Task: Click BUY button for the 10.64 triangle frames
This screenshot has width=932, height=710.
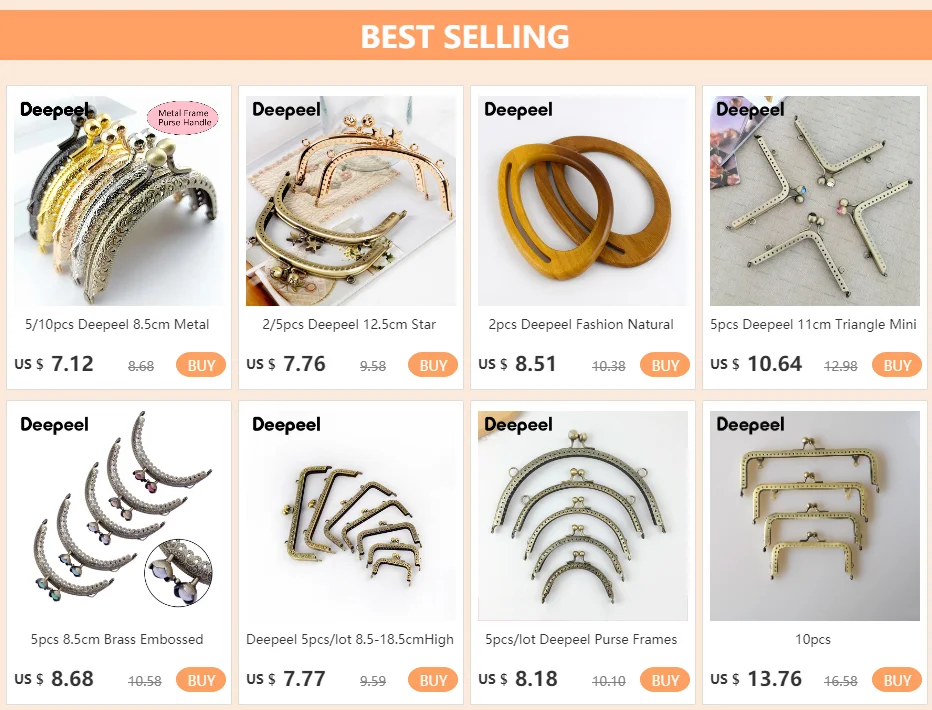Action: click(897, 365)
